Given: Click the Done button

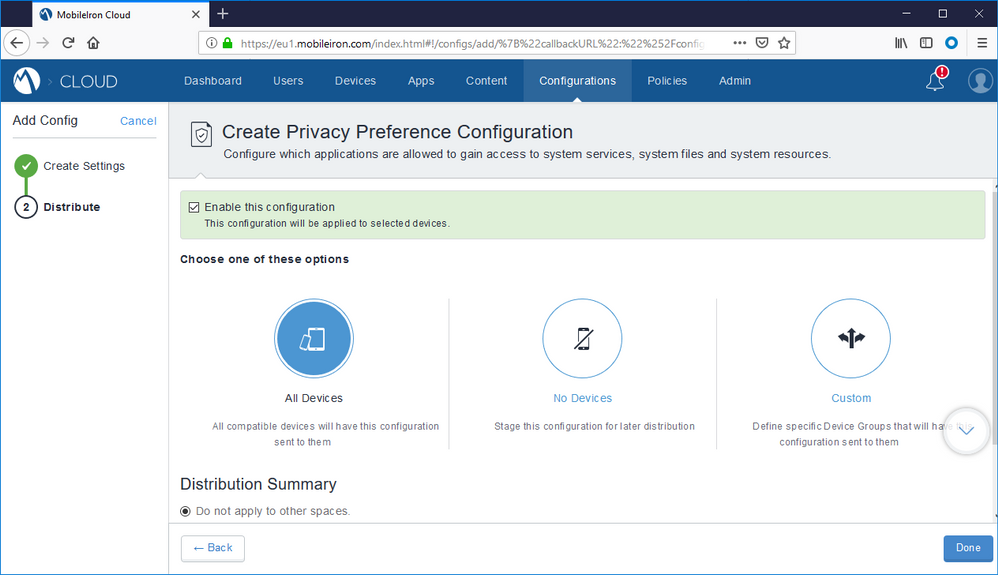Looking at the screenshot, I should (x=967, y=548).
